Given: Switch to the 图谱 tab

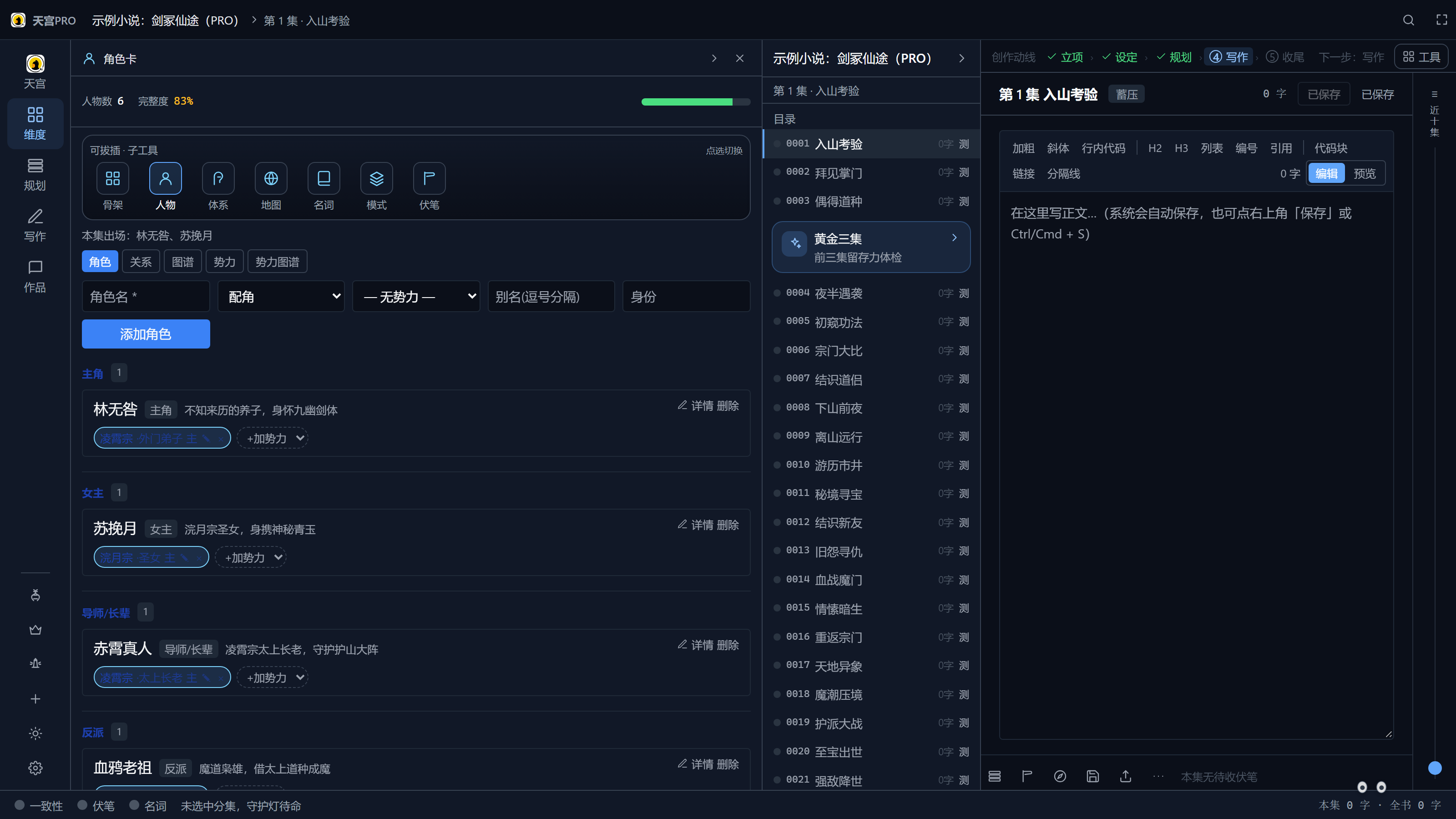Looking at the screenshot, I should 182,262.
